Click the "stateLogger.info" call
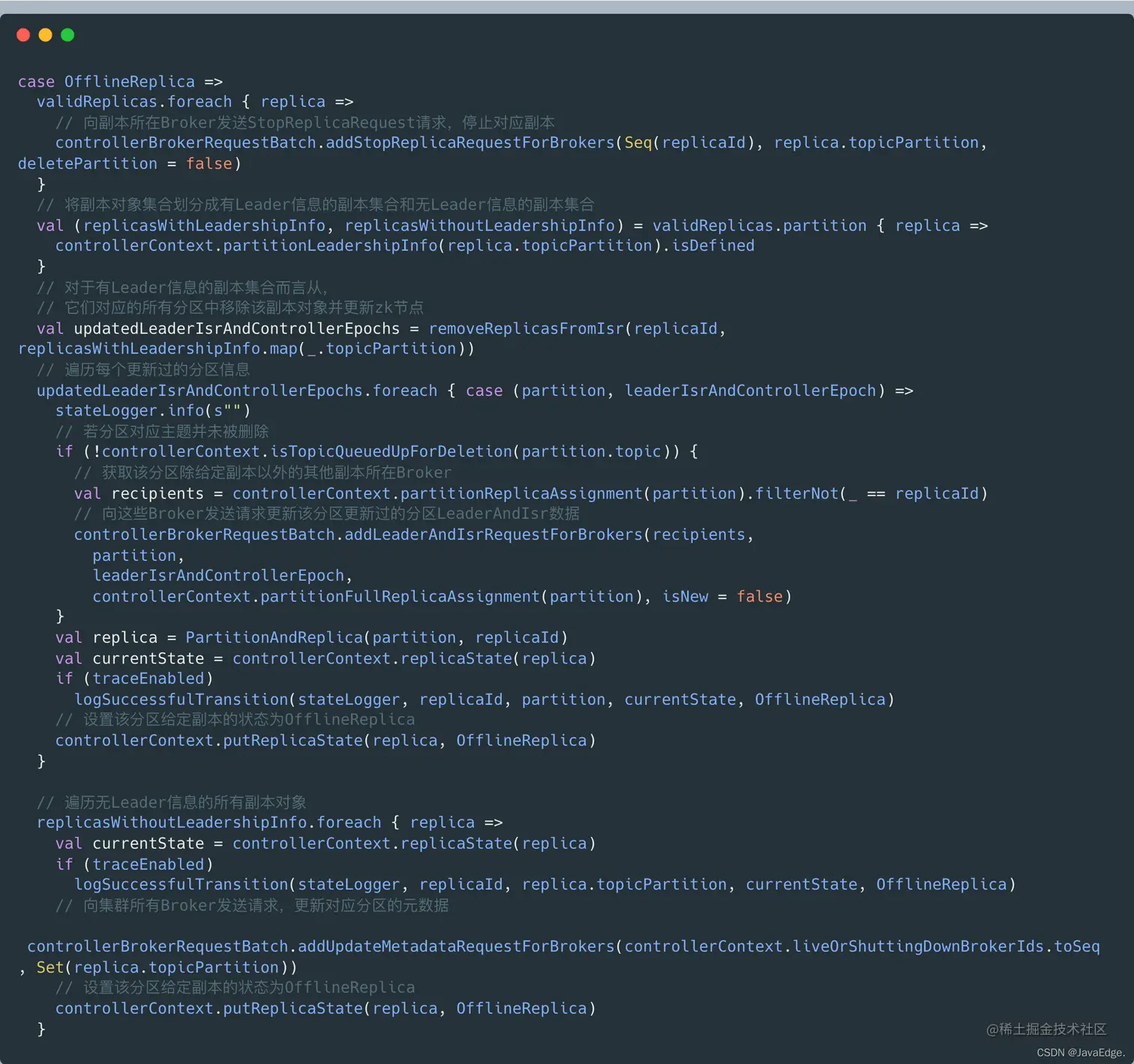 (x=130, y=410)
